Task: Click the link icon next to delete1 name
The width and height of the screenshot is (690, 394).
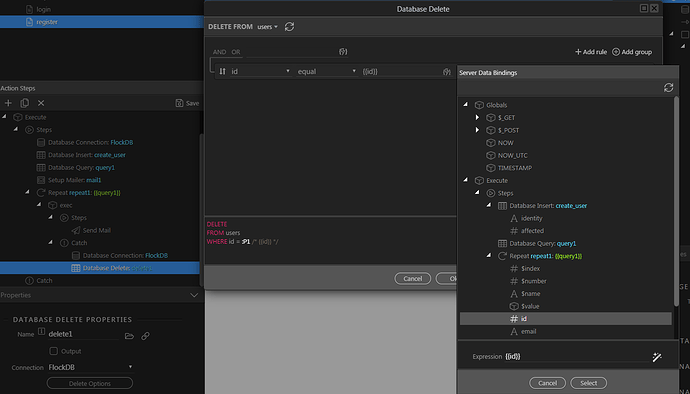Action: click(x=145, y=336)
